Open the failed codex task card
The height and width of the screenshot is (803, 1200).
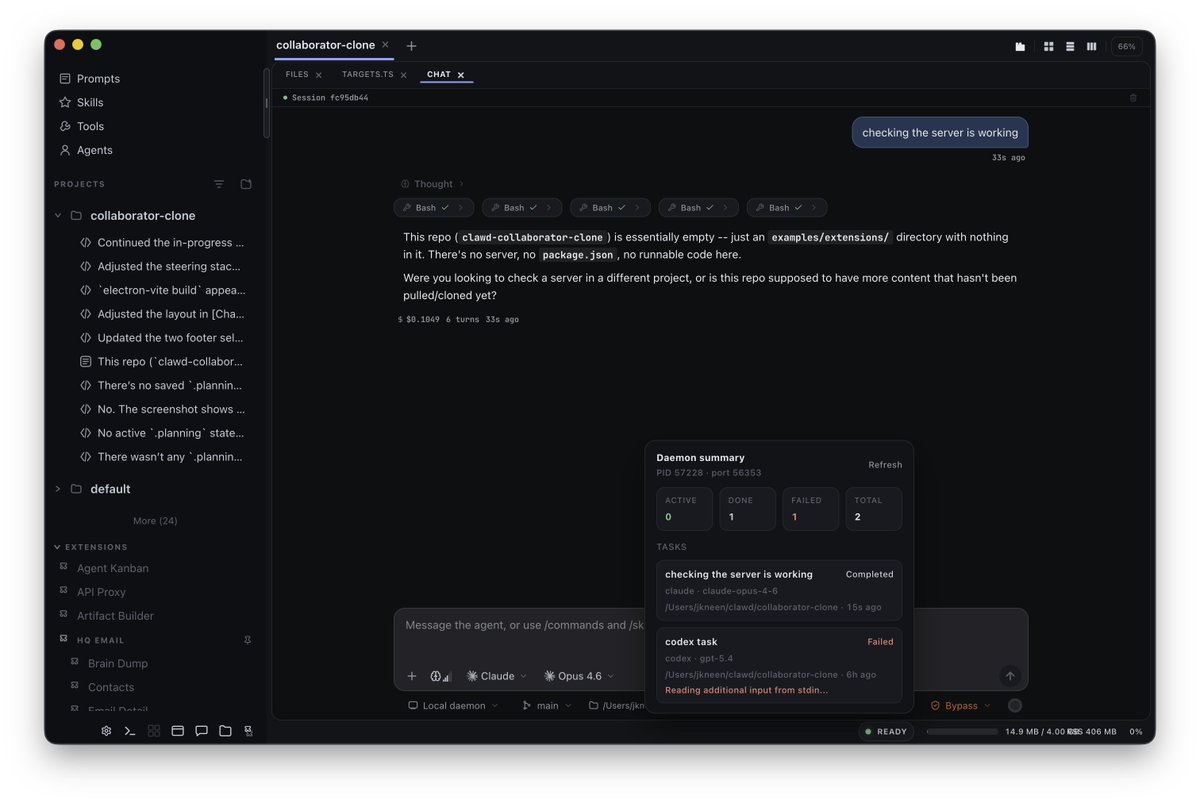tap(779, 665)
